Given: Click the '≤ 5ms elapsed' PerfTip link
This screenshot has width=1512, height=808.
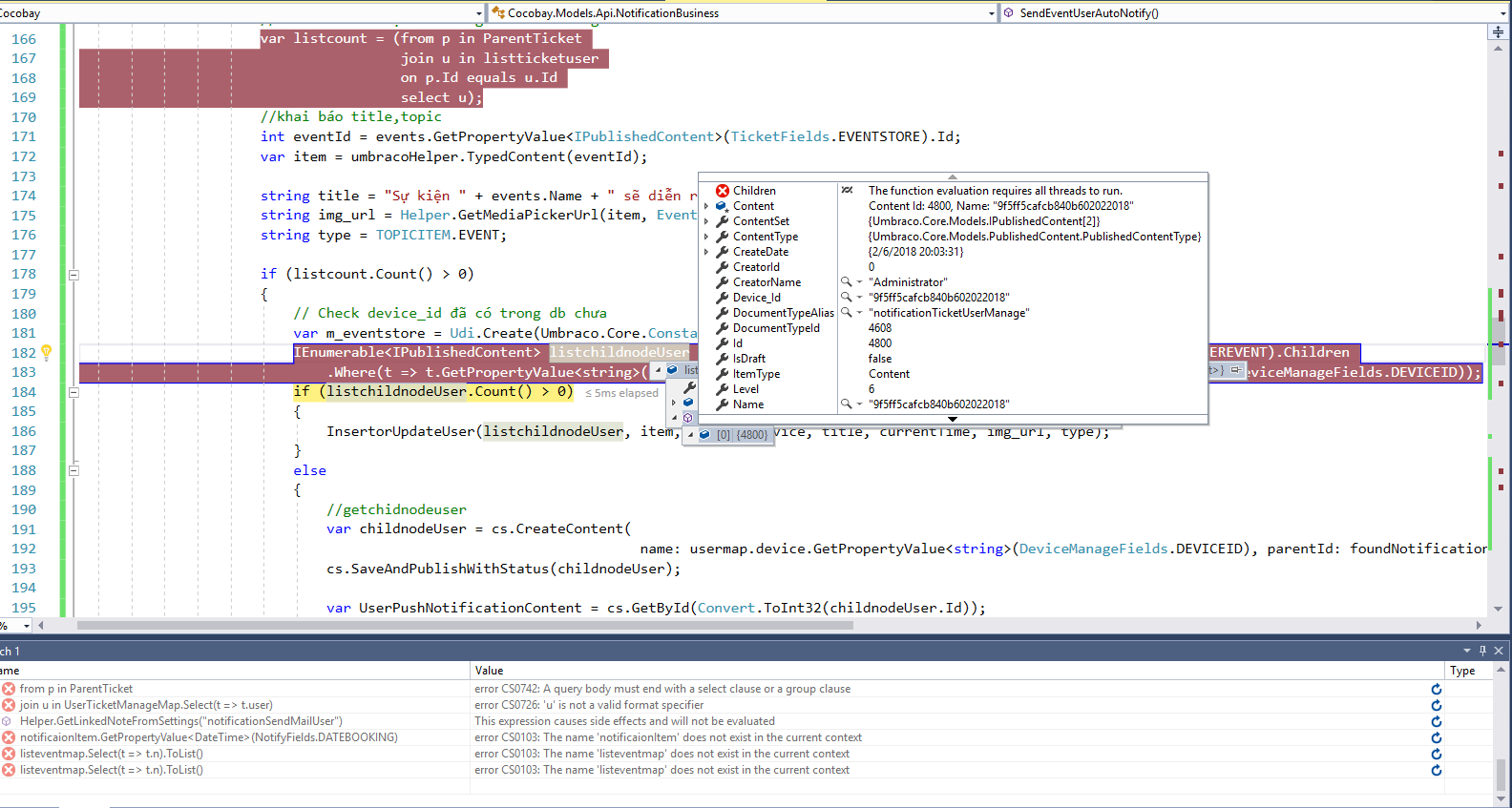Looking at the screenshot, I should (x=621, y=393).
